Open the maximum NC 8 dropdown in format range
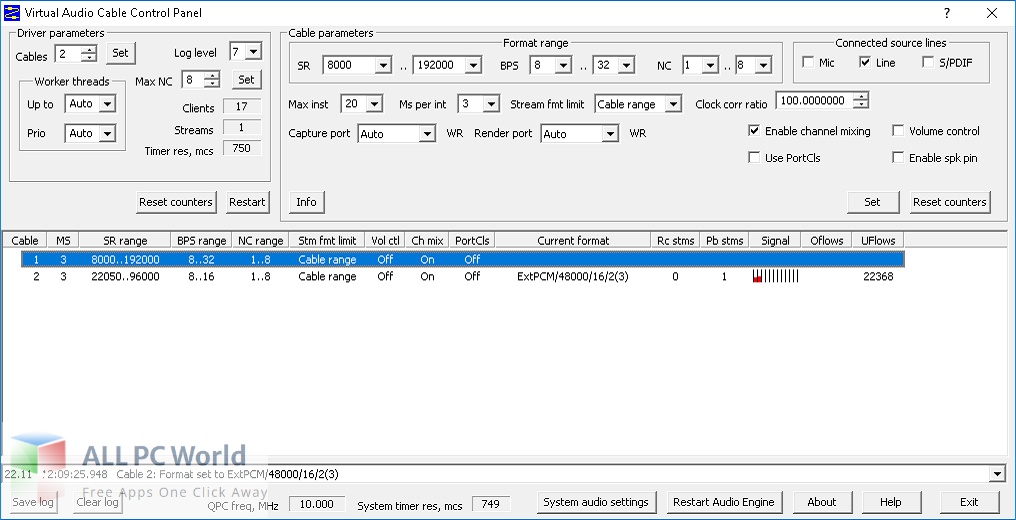The image size is (1016, 520). click(763, 65)
